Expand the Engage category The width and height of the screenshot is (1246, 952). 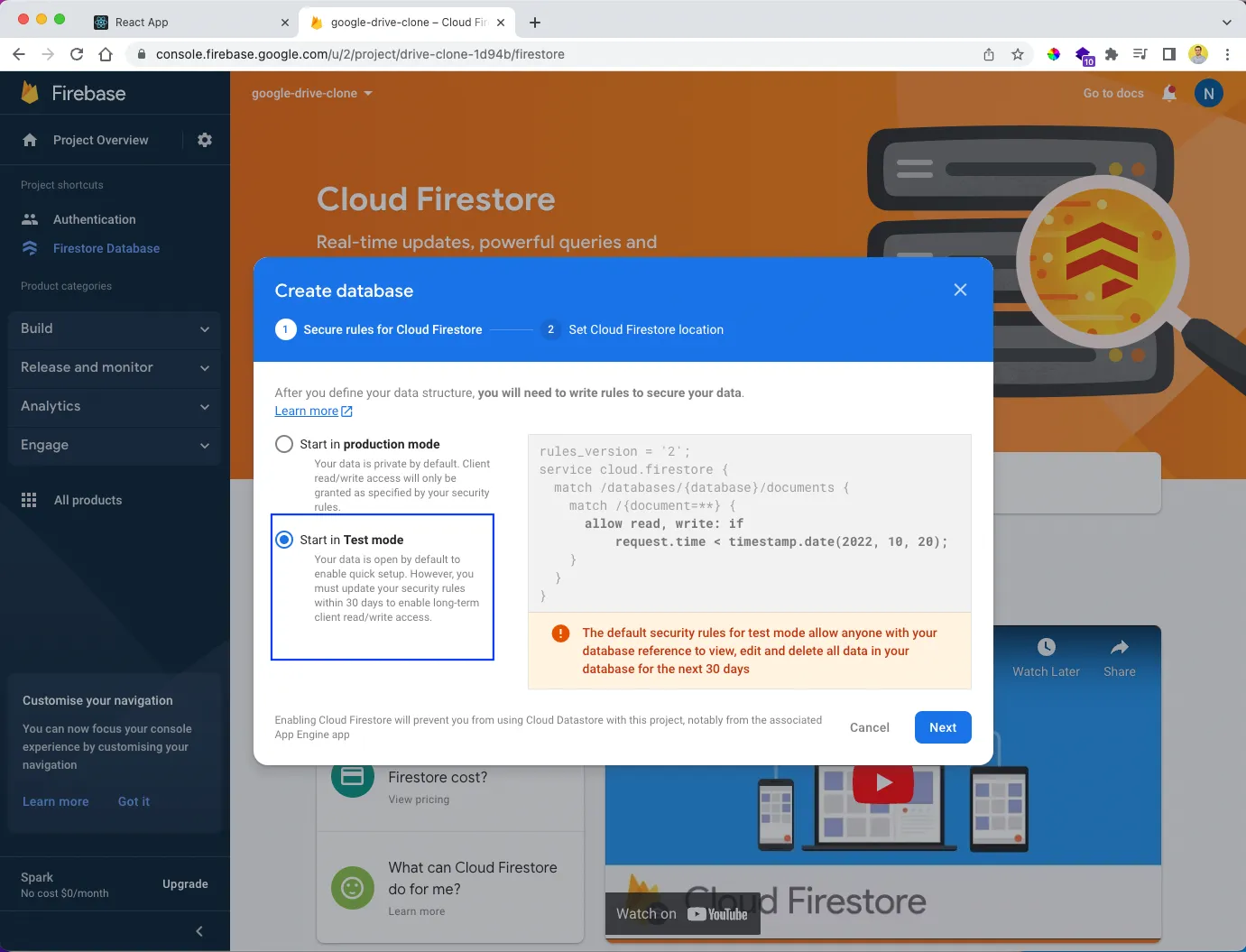coord(115,445)
